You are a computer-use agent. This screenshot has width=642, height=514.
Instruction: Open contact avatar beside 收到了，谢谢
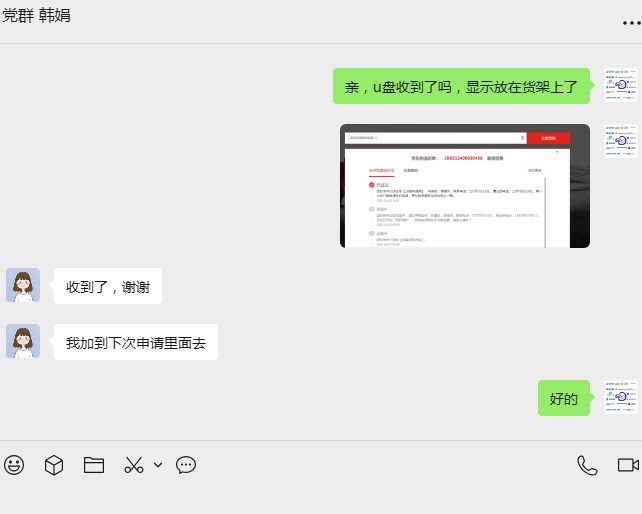(x=23, y=286)
